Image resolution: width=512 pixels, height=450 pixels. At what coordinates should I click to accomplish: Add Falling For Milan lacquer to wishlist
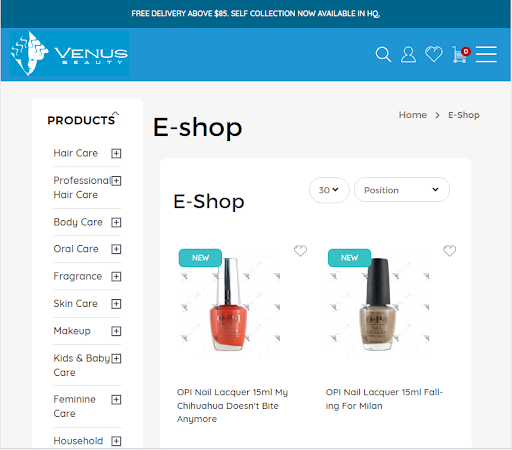click(449, 251)
